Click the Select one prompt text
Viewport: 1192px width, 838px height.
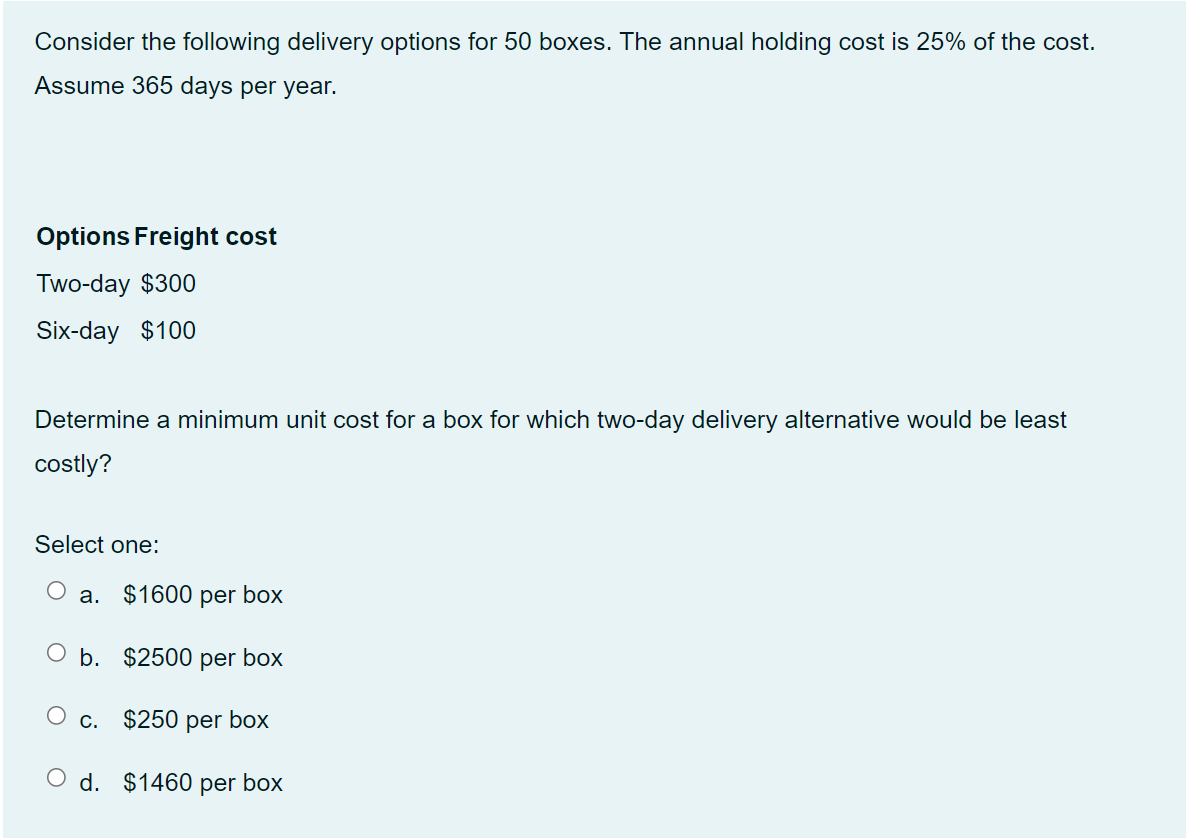point(96,544)
